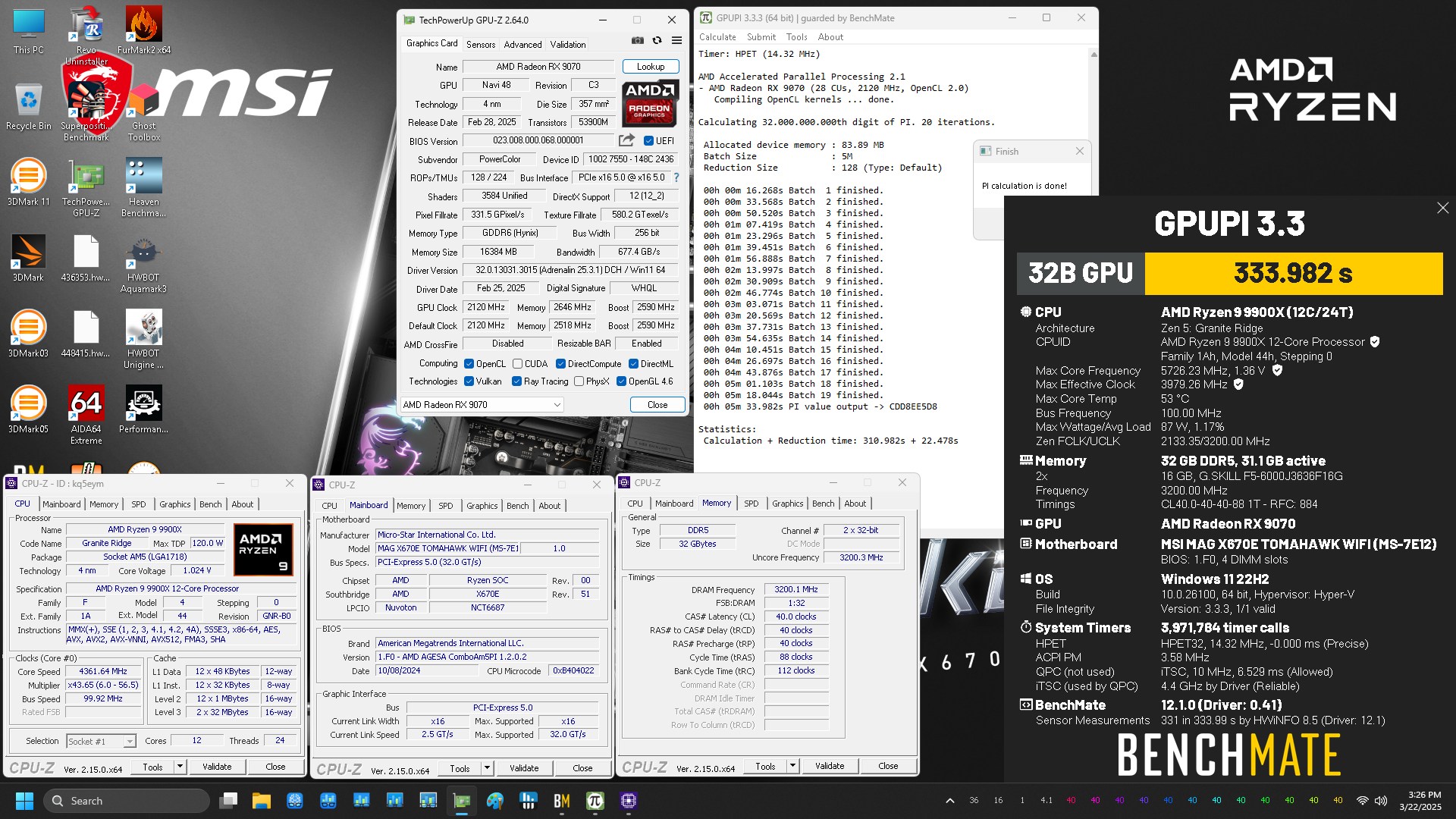Toggle the PhysX checkbox

579,381
